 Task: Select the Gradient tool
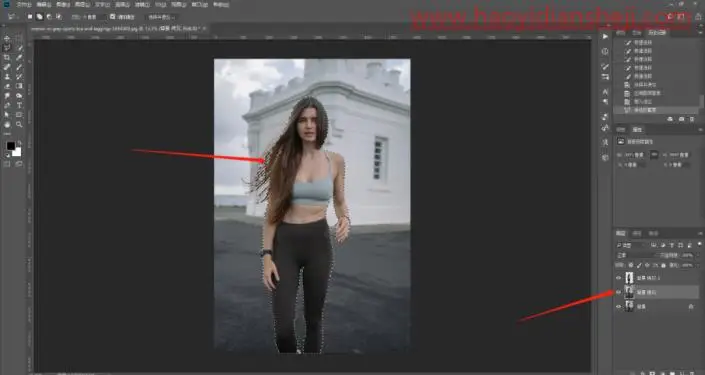(x=19, y=86)
